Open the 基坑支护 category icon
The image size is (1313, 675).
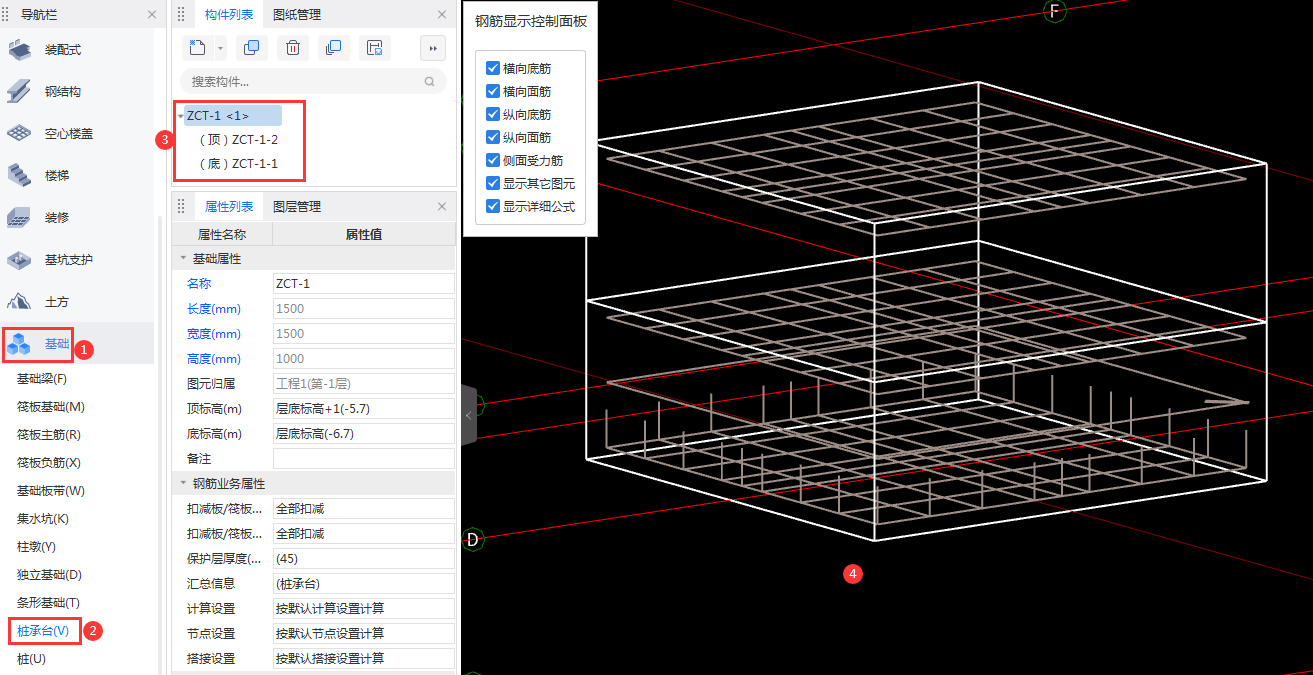[x=20, y=259]
